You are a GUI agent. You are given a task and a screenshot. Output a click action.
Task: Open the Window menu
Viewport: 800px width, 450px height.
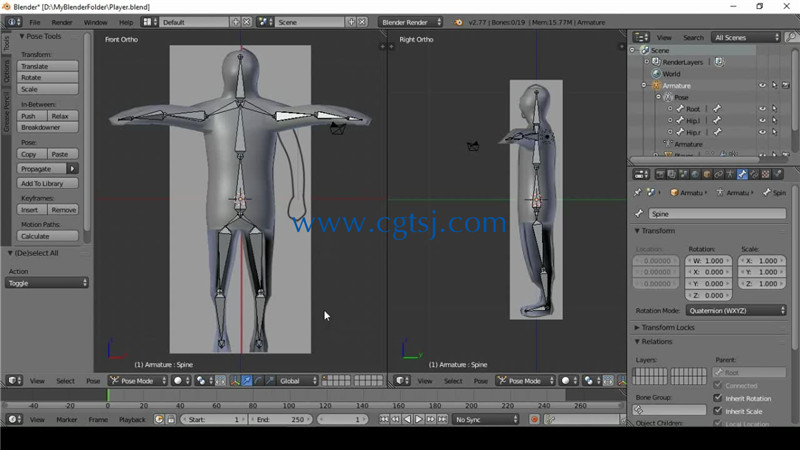(95, 22)
